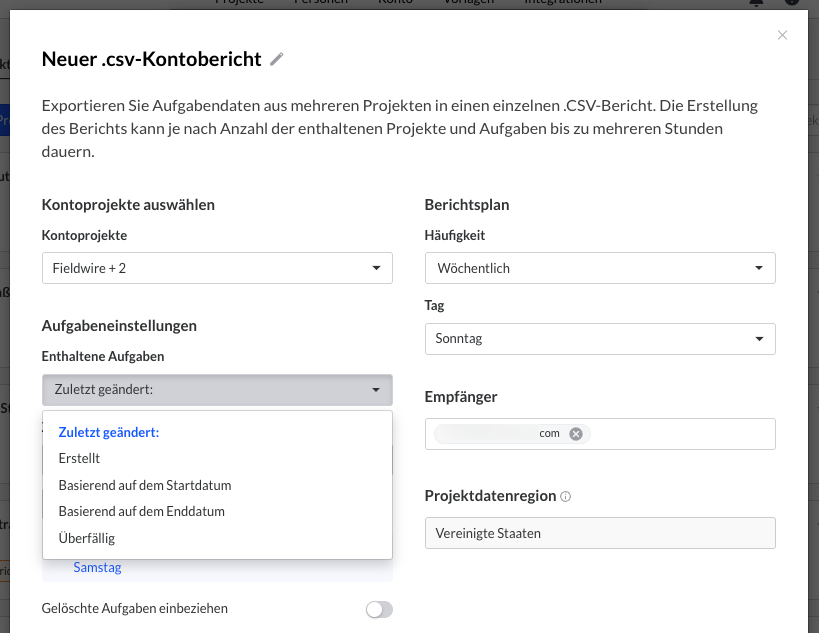
Task: Choose Basierend auf dem Startdatum
Action: (145, 485)
